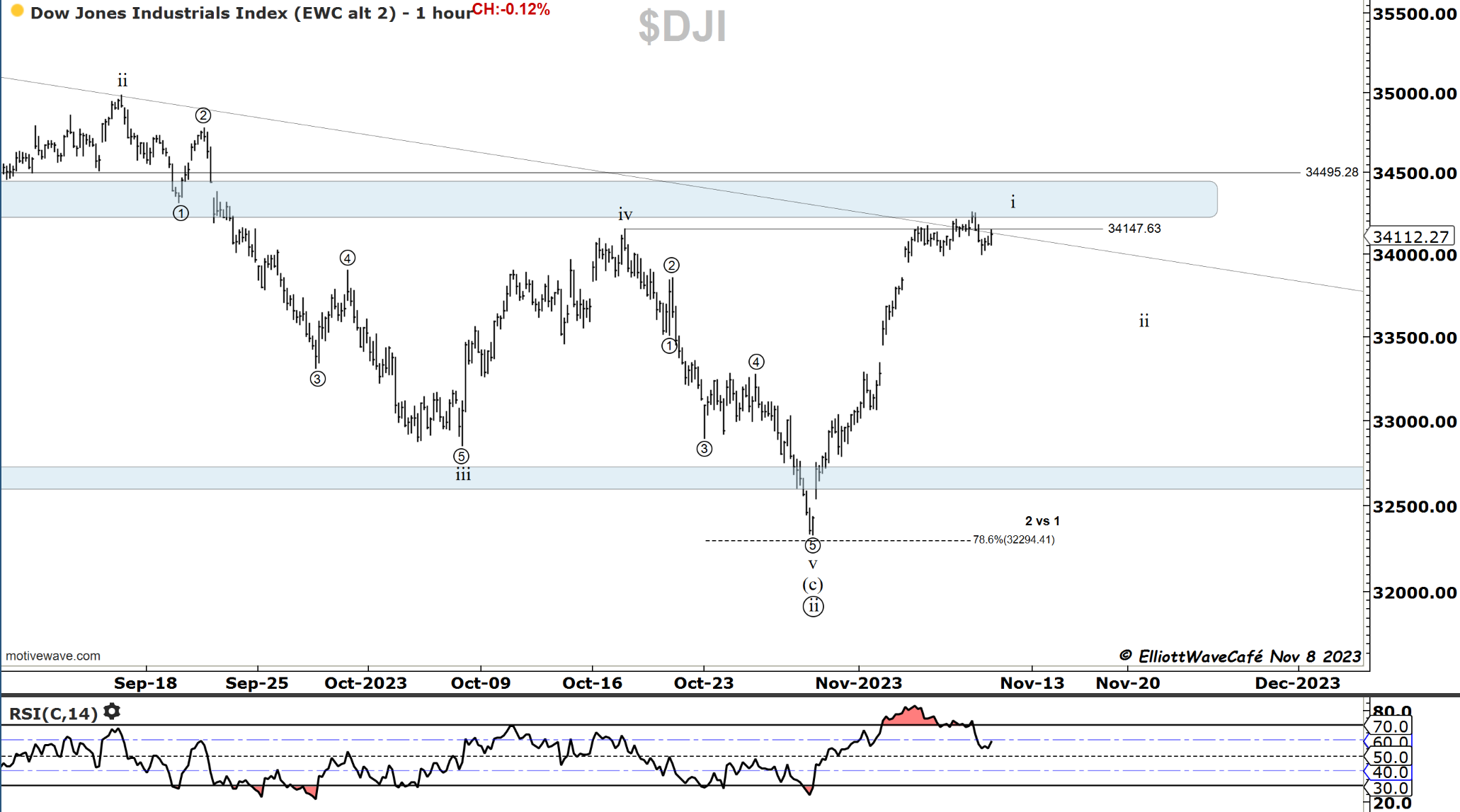Open the motivewave.com link
The image size is (1460, 812).
(x=53, y=656)
